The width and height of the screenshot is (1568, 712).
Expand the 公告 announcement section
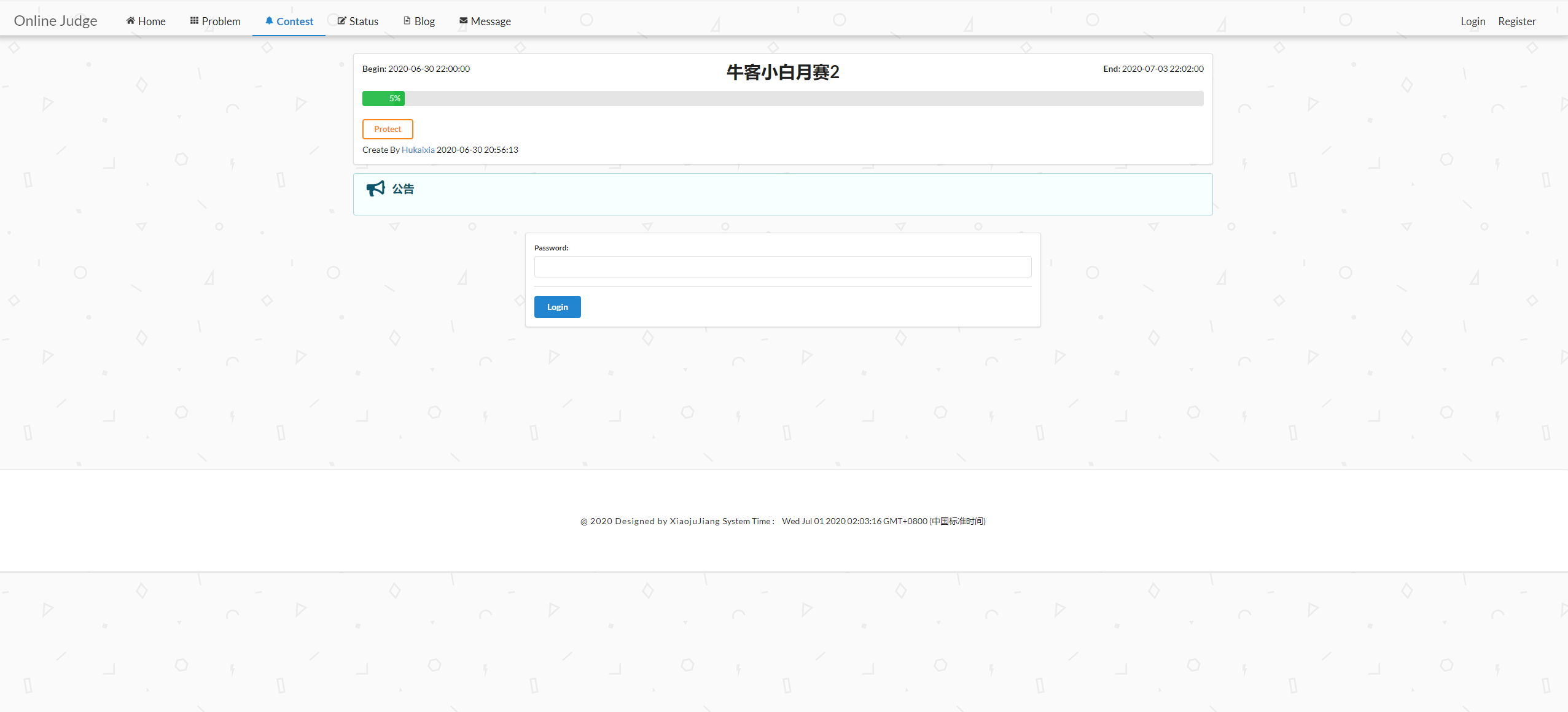[x=403, y=188]
